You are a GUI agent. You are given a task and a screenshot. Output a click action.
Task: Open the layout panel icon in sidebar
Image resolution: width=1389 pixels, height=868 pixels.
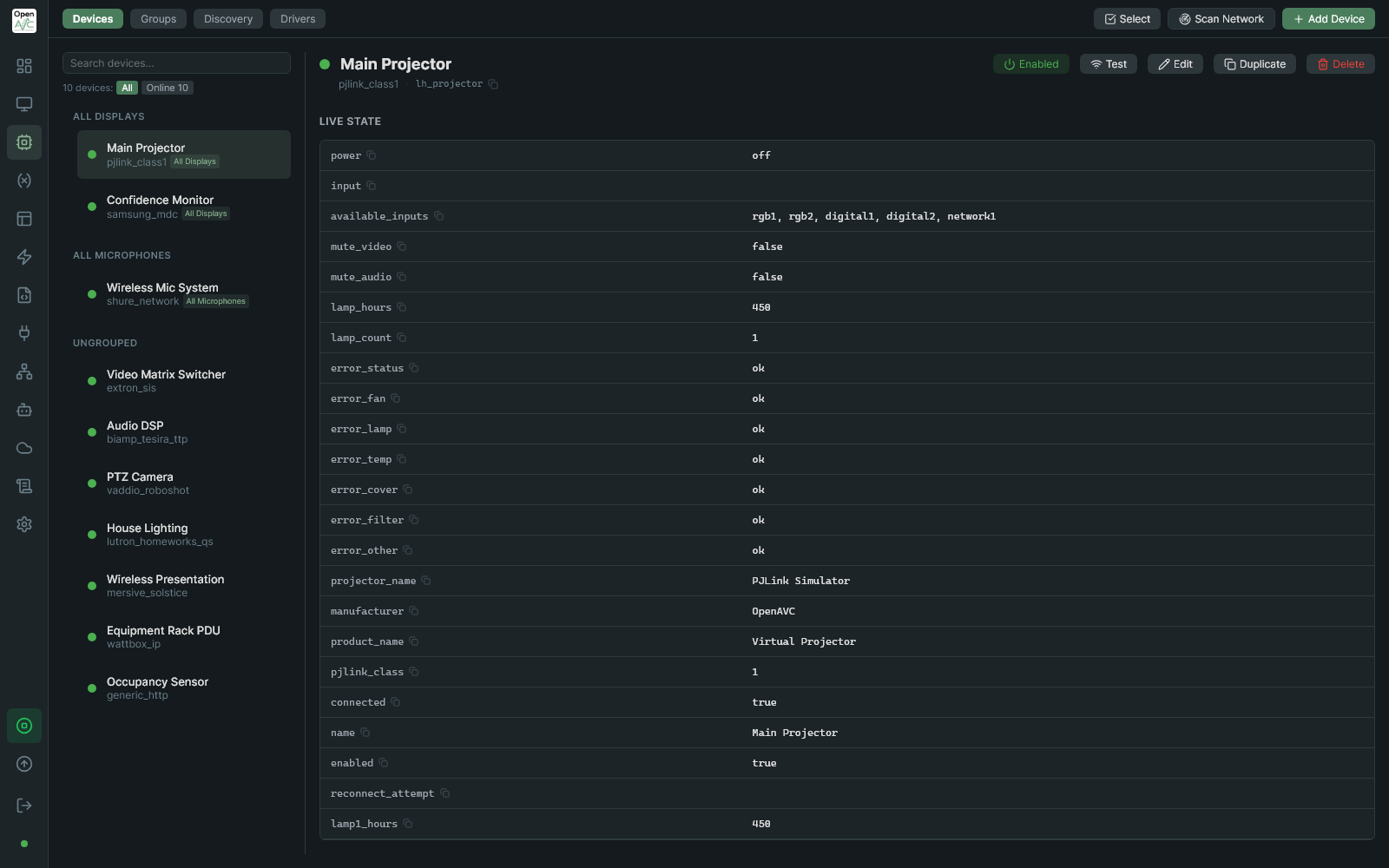pyautogui.click(x=24, y=219)
